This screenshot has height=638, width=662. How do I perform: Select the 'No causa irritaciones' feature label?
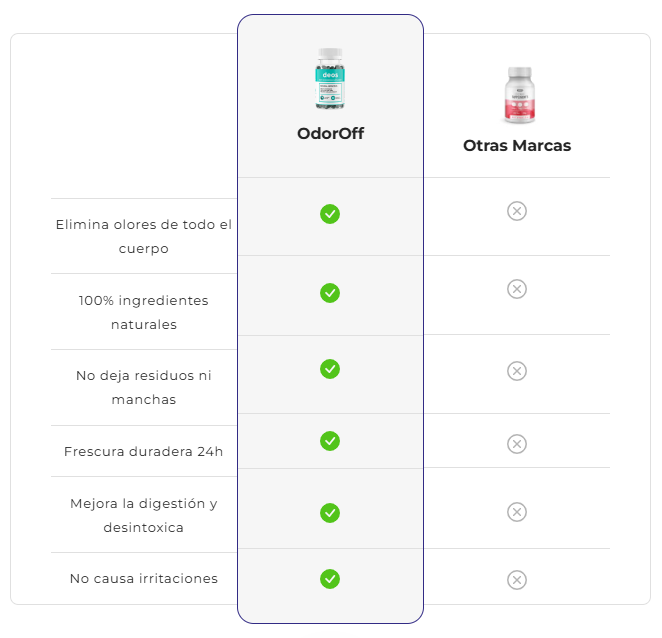click(x=144, y=578)
